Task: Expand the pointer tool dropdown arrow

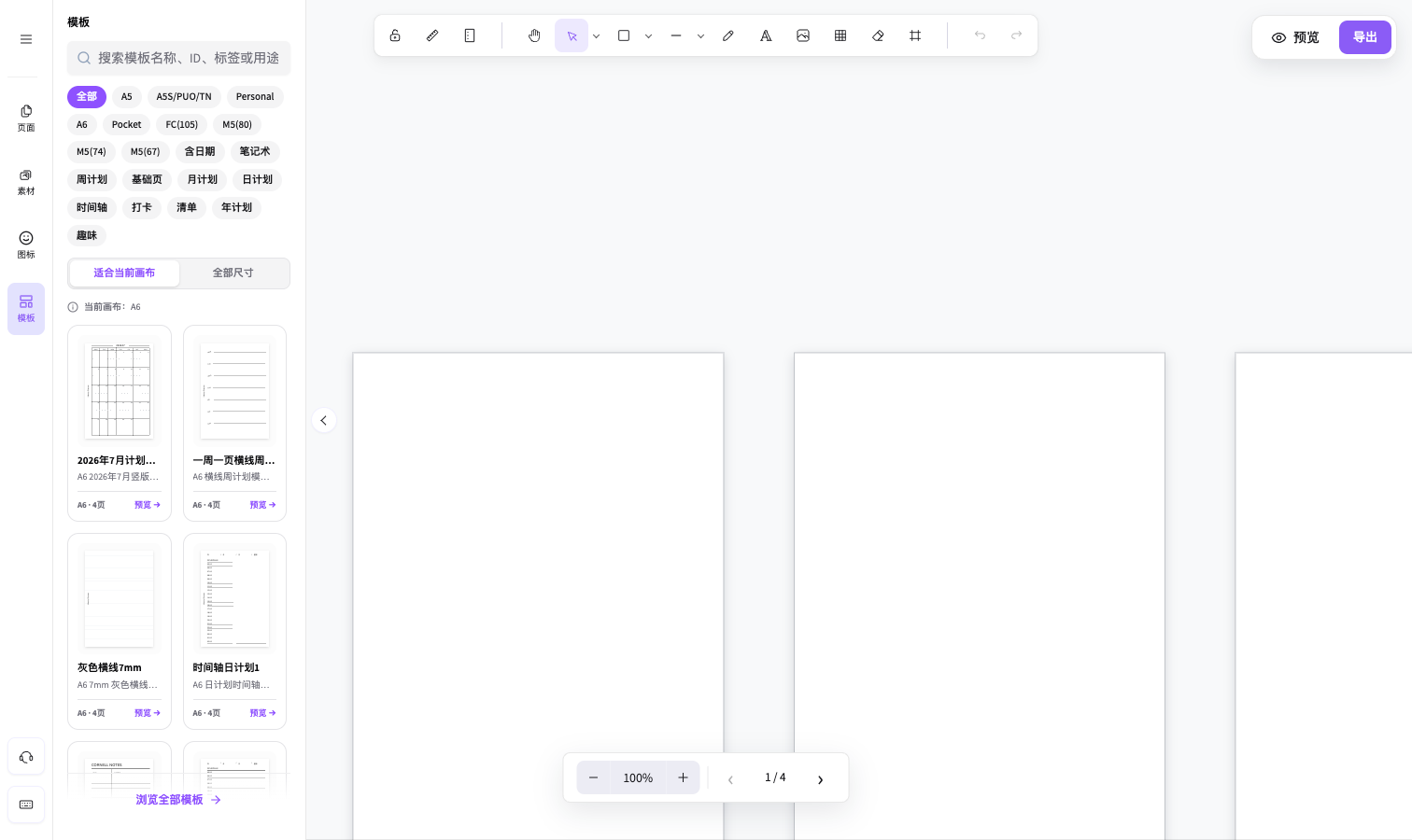Action: (596, 36)
